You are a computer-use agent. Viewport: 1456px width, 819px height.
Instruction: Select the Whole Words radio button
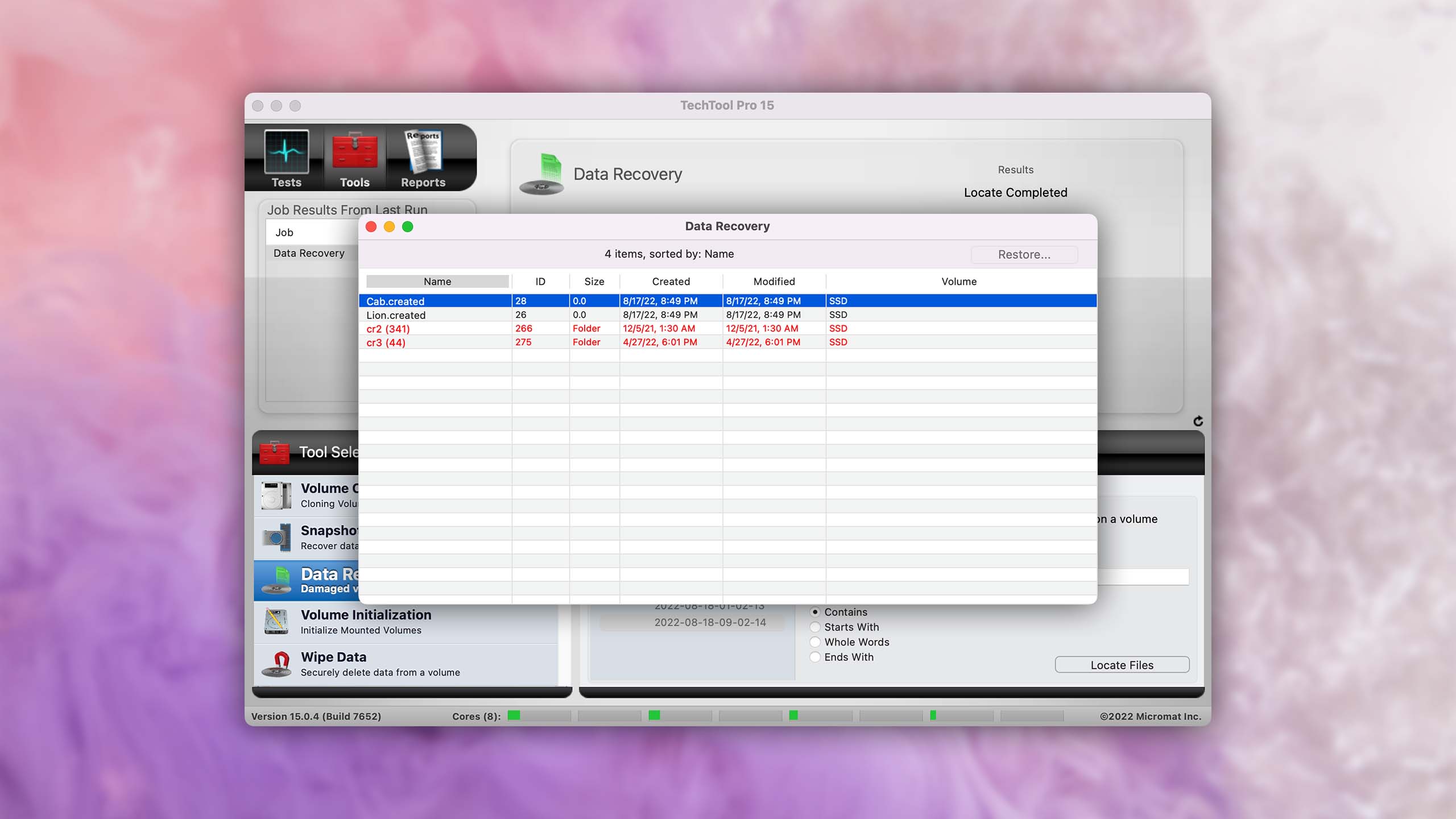click(x=815, y=642)
